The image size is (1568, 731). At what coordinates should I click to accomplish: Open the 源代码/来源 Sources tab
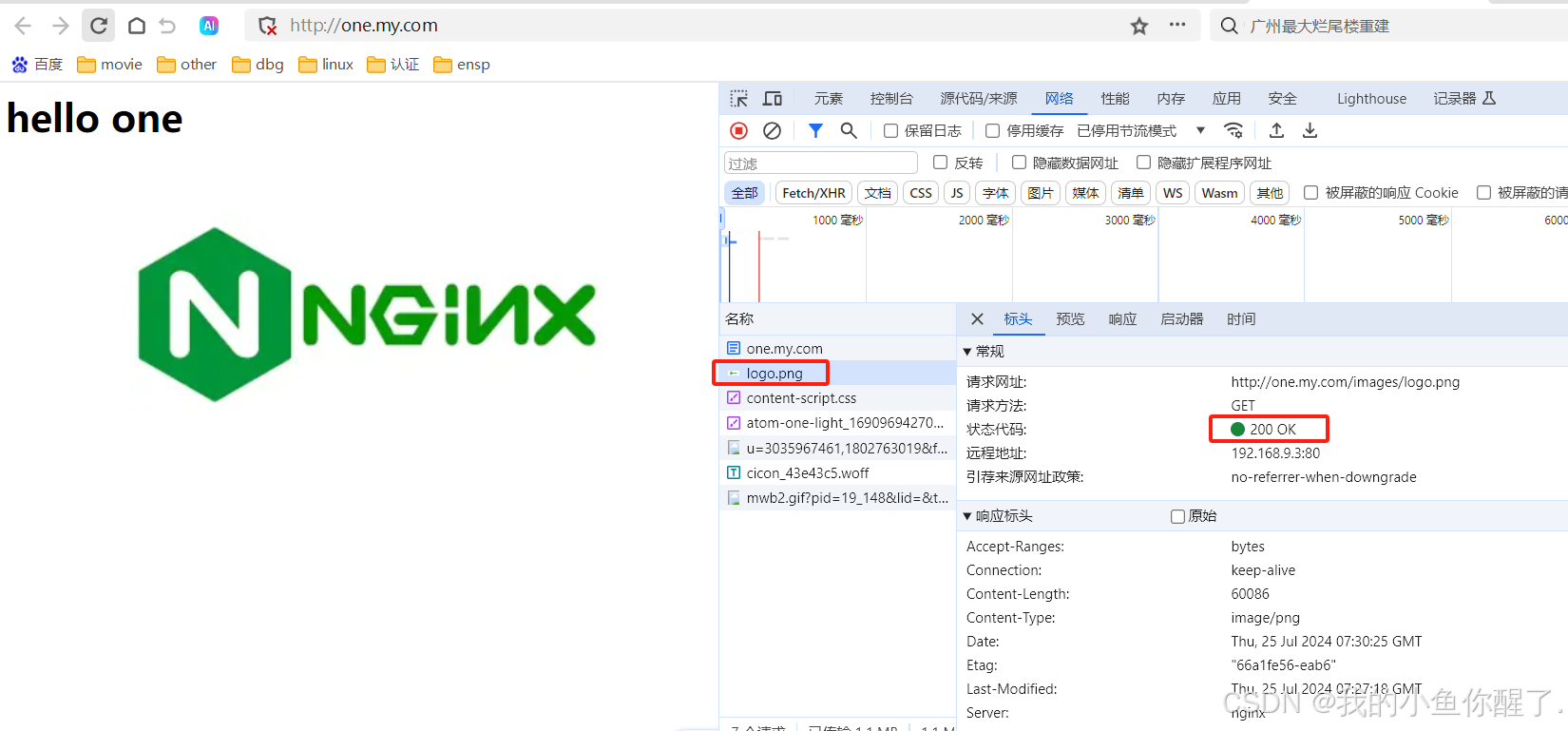tap(979, 99)
